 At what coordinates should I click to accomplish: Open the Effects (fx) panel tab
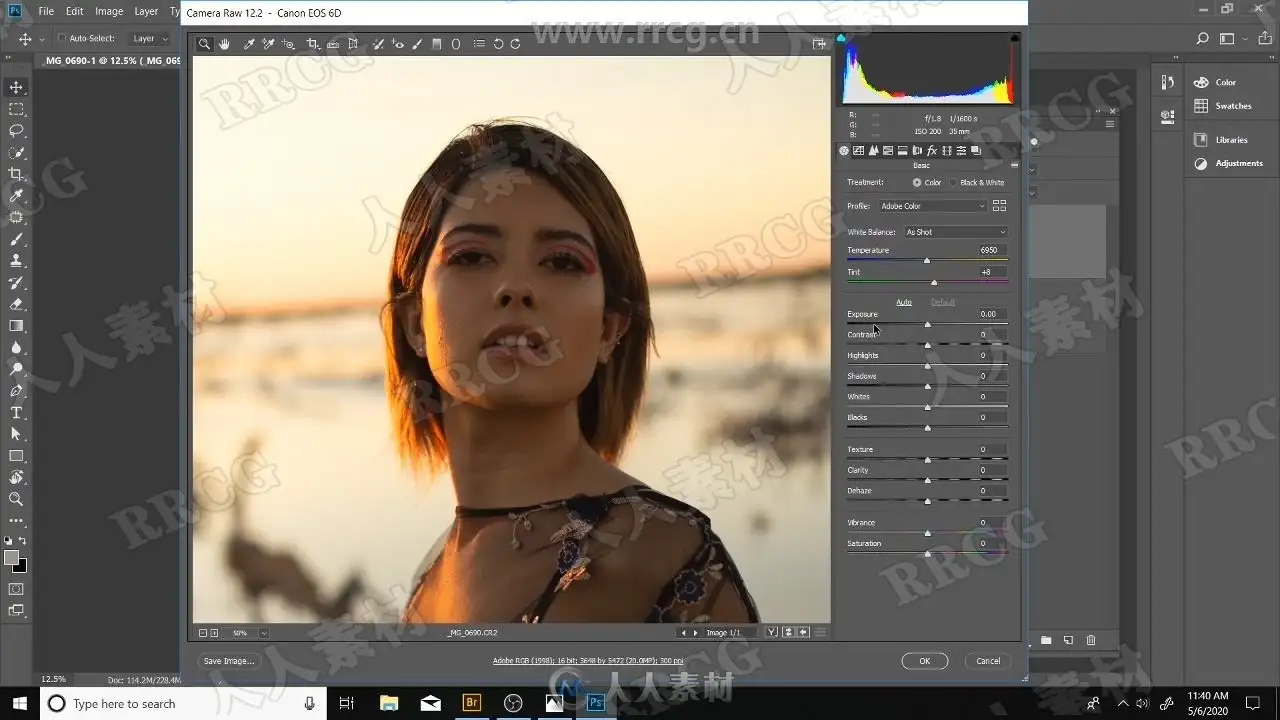tap(931, 151)
